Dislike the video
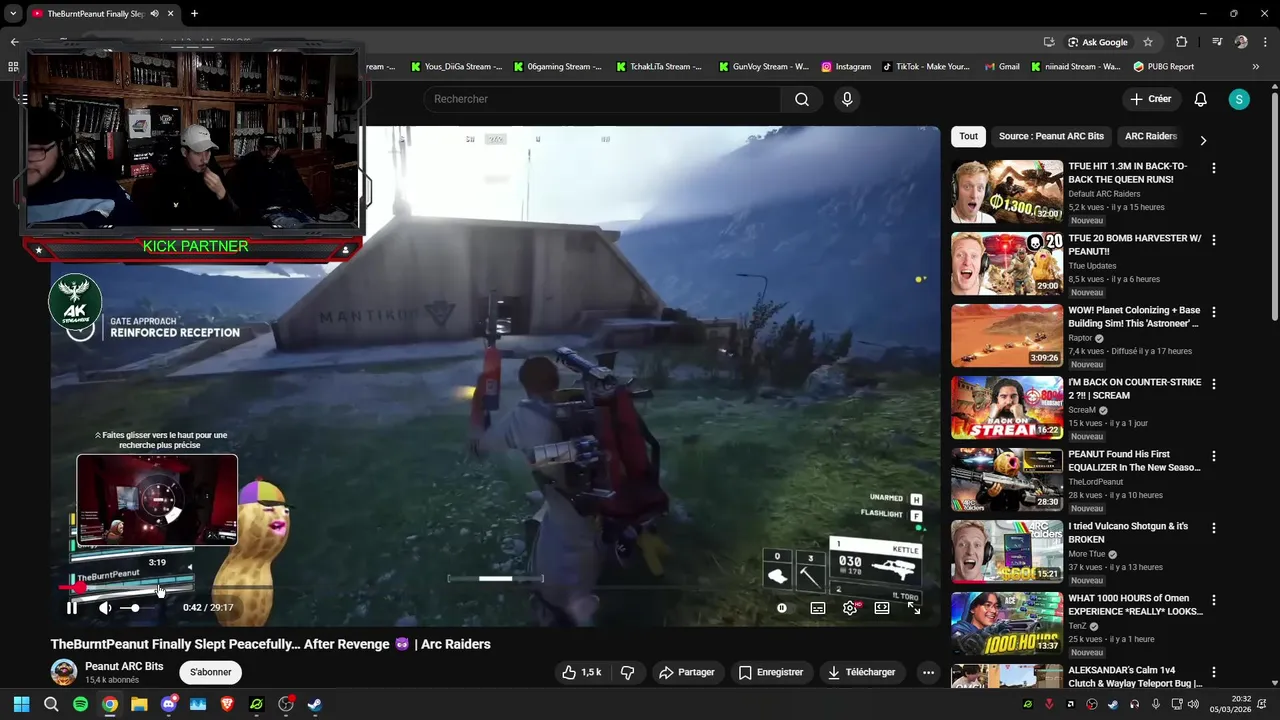Screen dimensions: 1280x720 (x=628, y=672)
